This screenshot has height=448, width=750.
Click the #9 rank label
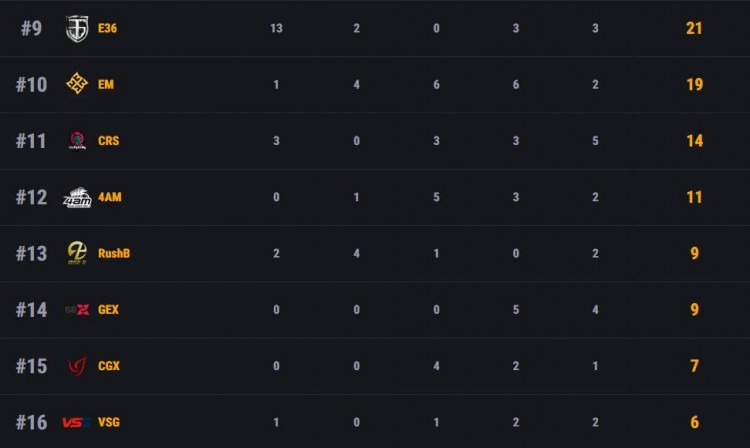31,28
